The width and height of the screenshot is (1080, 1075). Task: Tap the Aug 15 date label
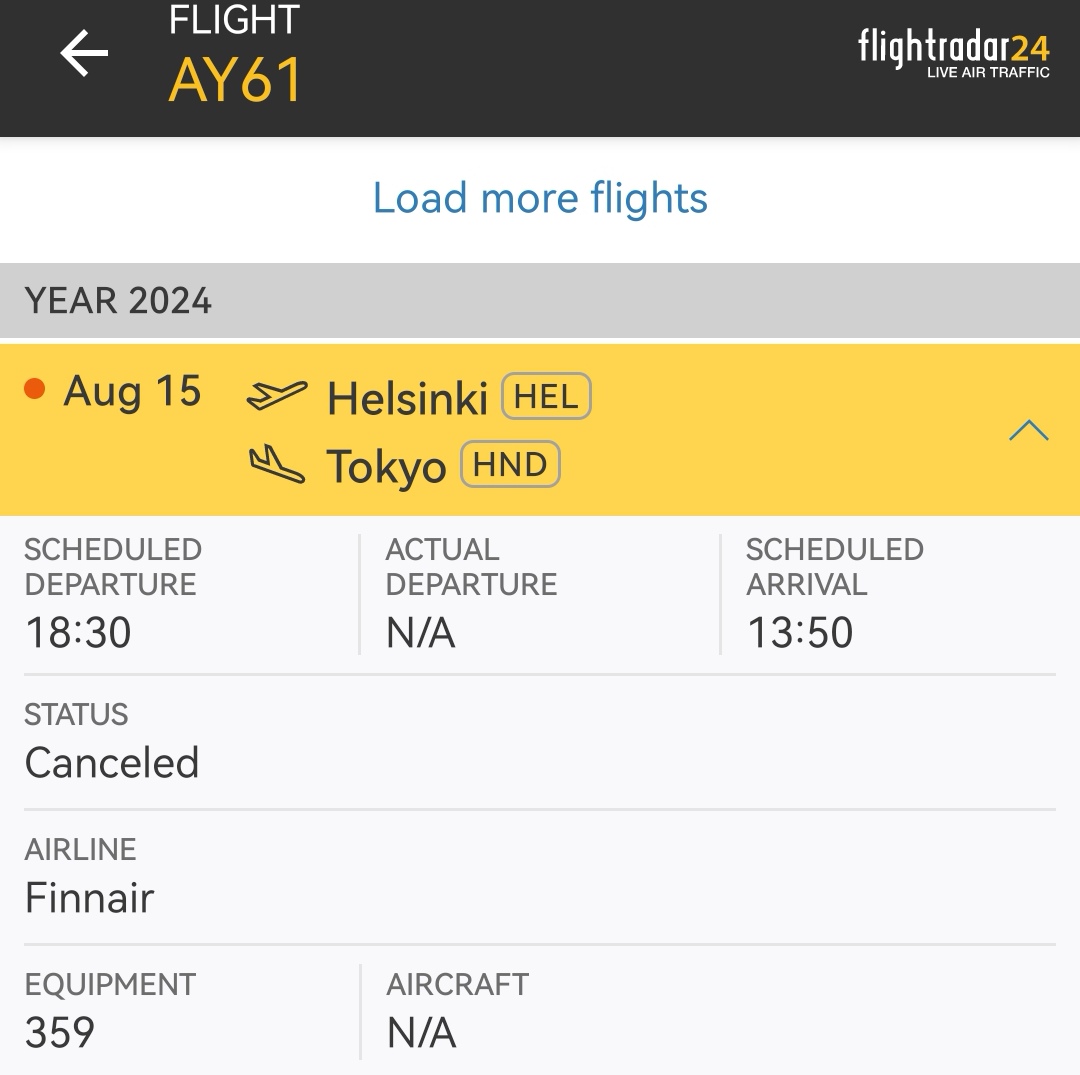(132, 391)
